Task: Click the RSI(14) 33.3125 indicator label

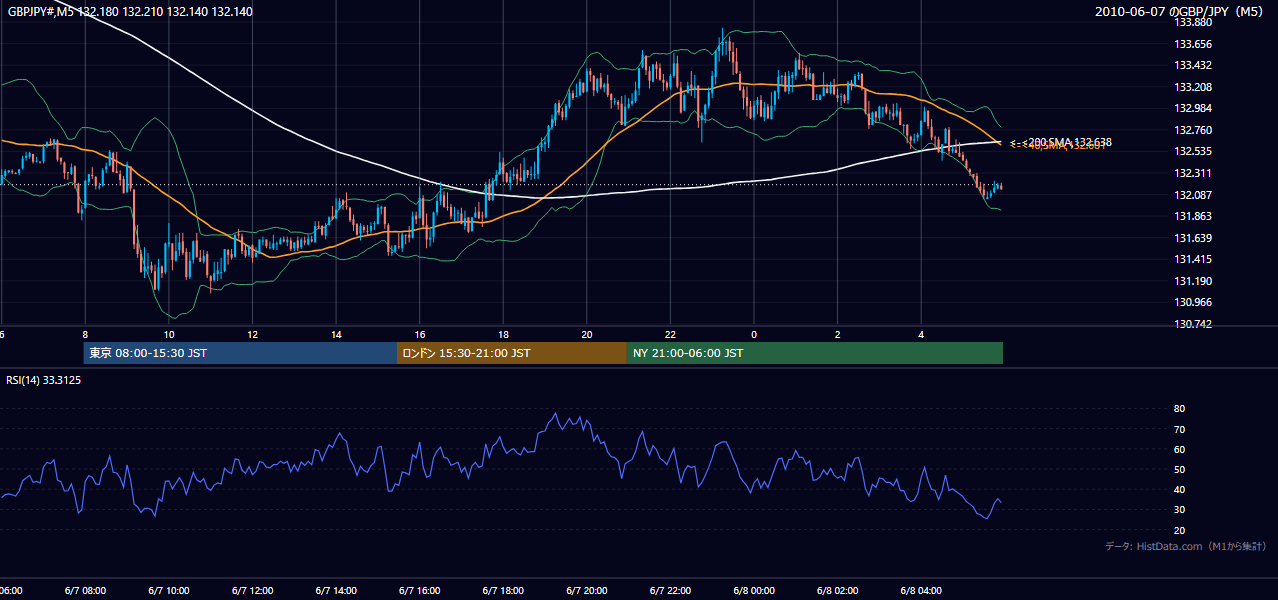Action: 44,380
